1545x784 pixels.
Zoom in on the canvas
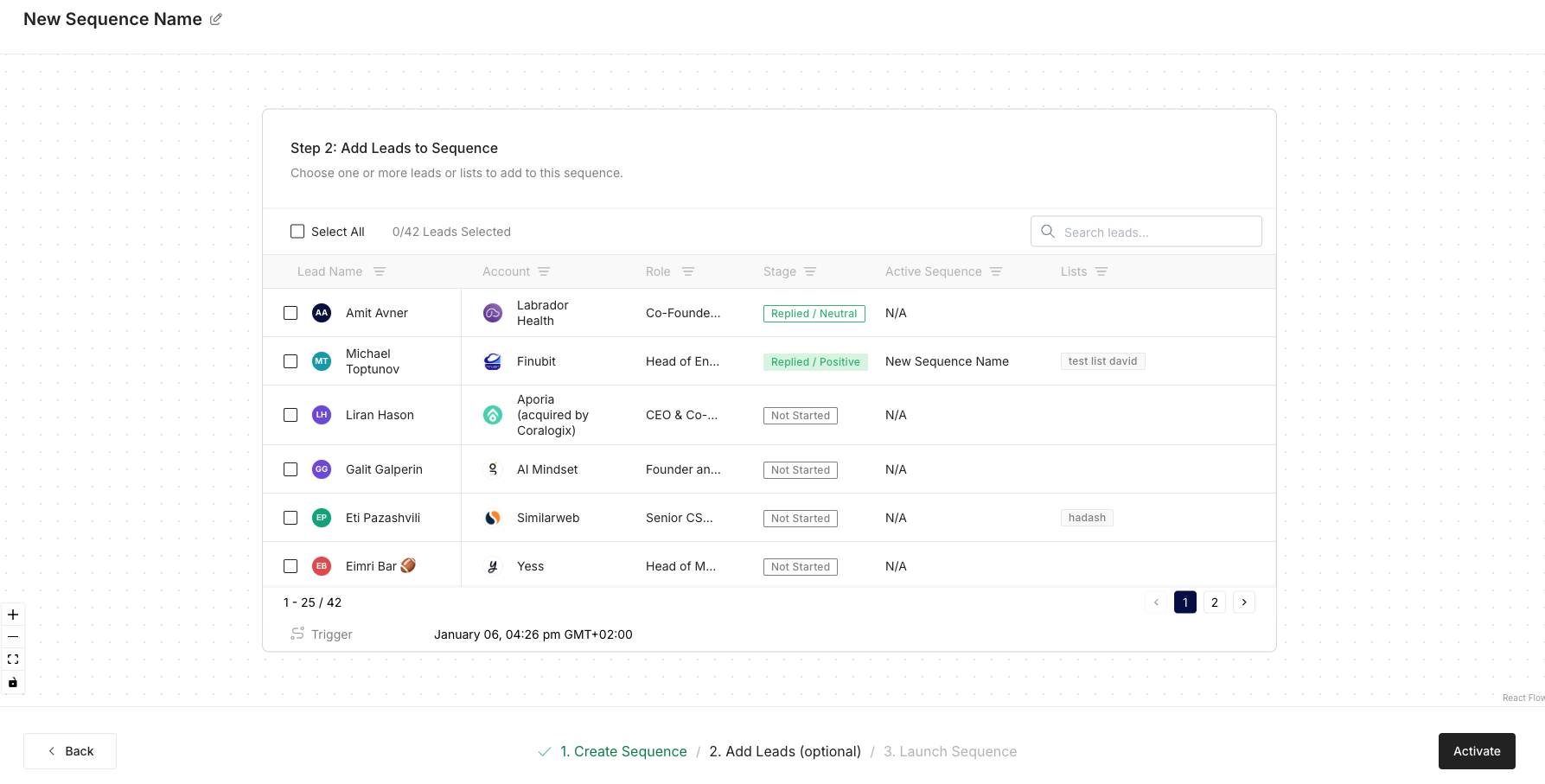pos(13,615)
